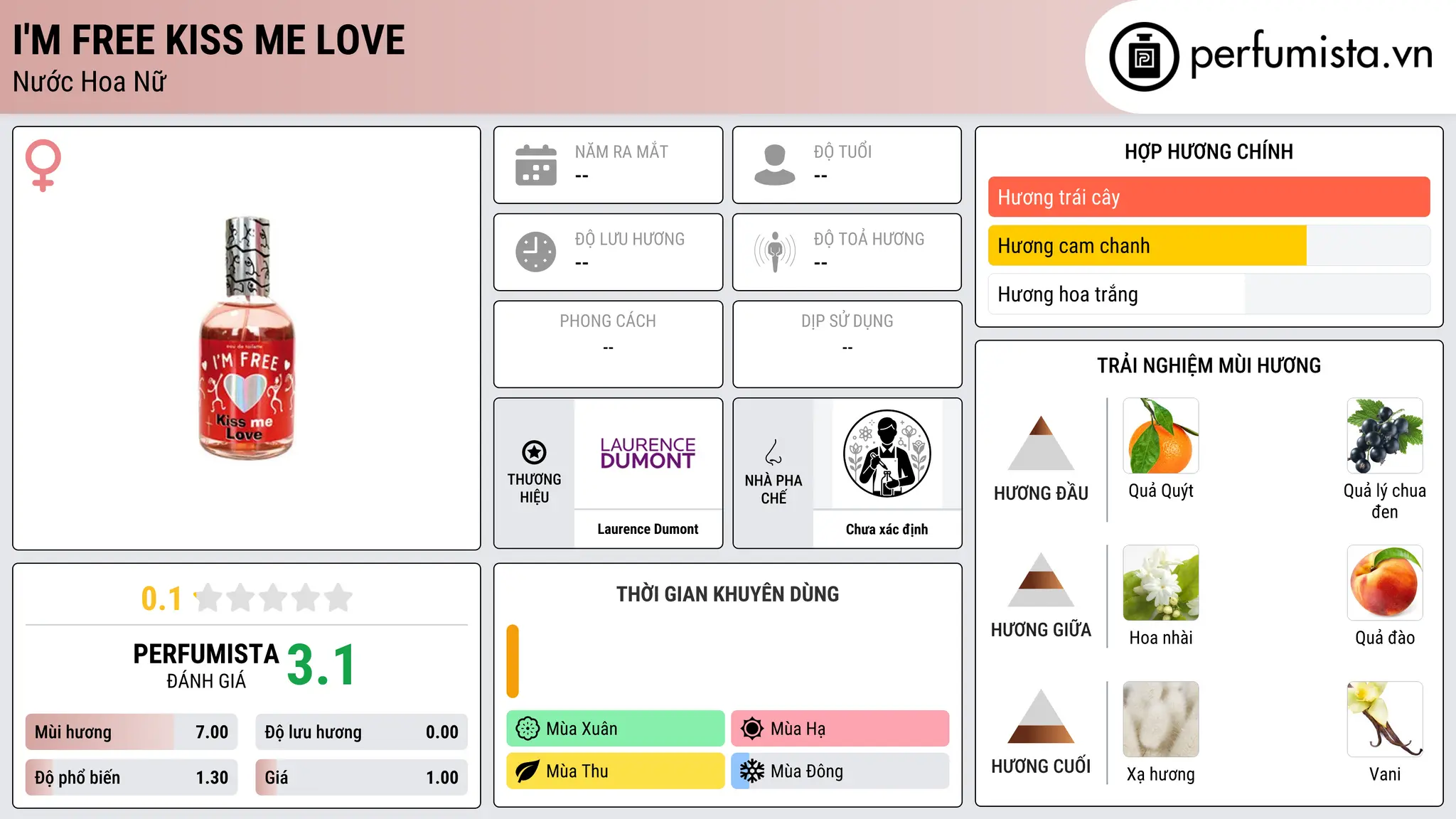1456x819 pixels.
Task: Select the Quả Quýt mandarin note image
Action: tap(1161, 436)
